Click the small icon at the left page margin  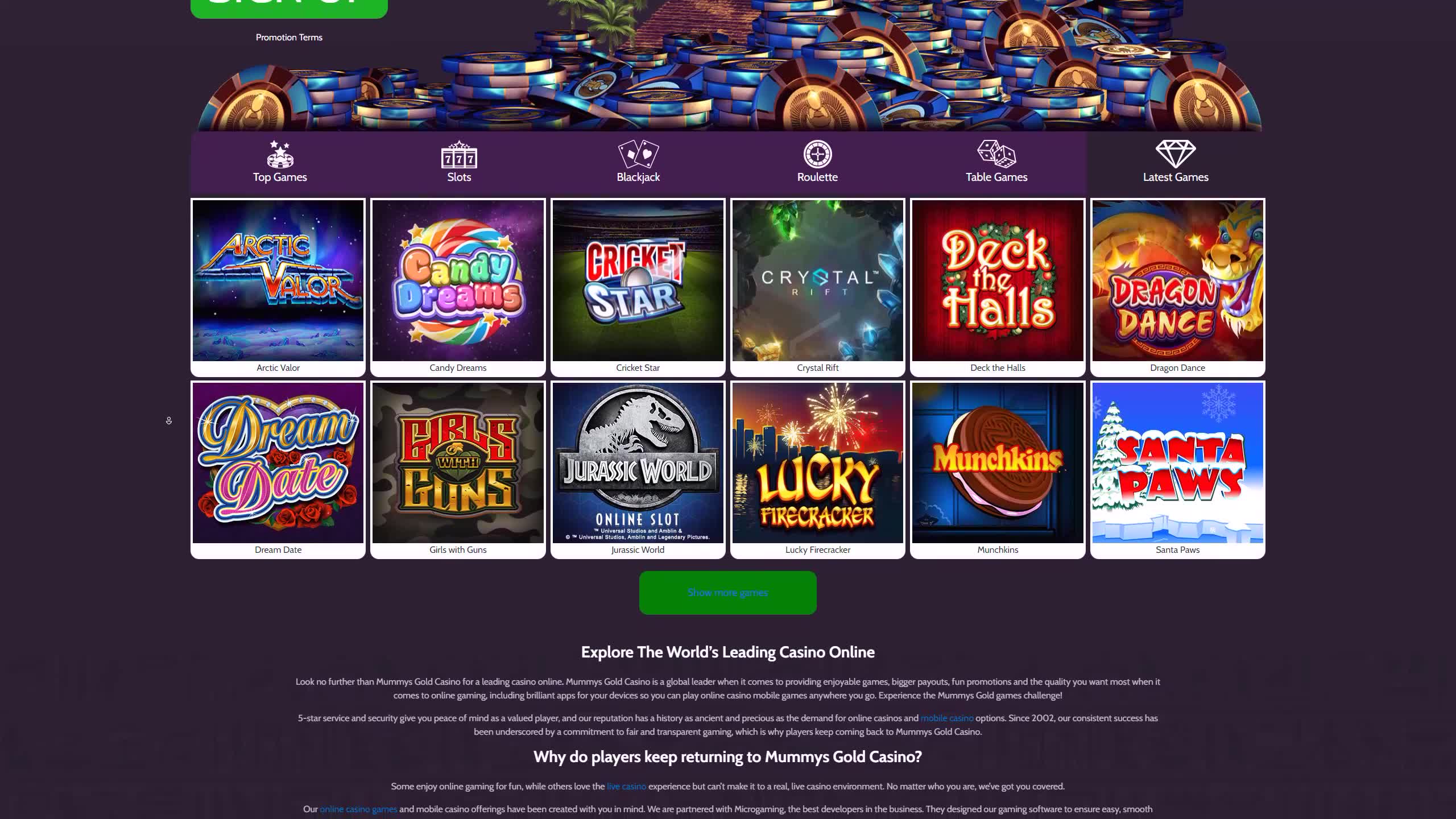click(169, 421)
